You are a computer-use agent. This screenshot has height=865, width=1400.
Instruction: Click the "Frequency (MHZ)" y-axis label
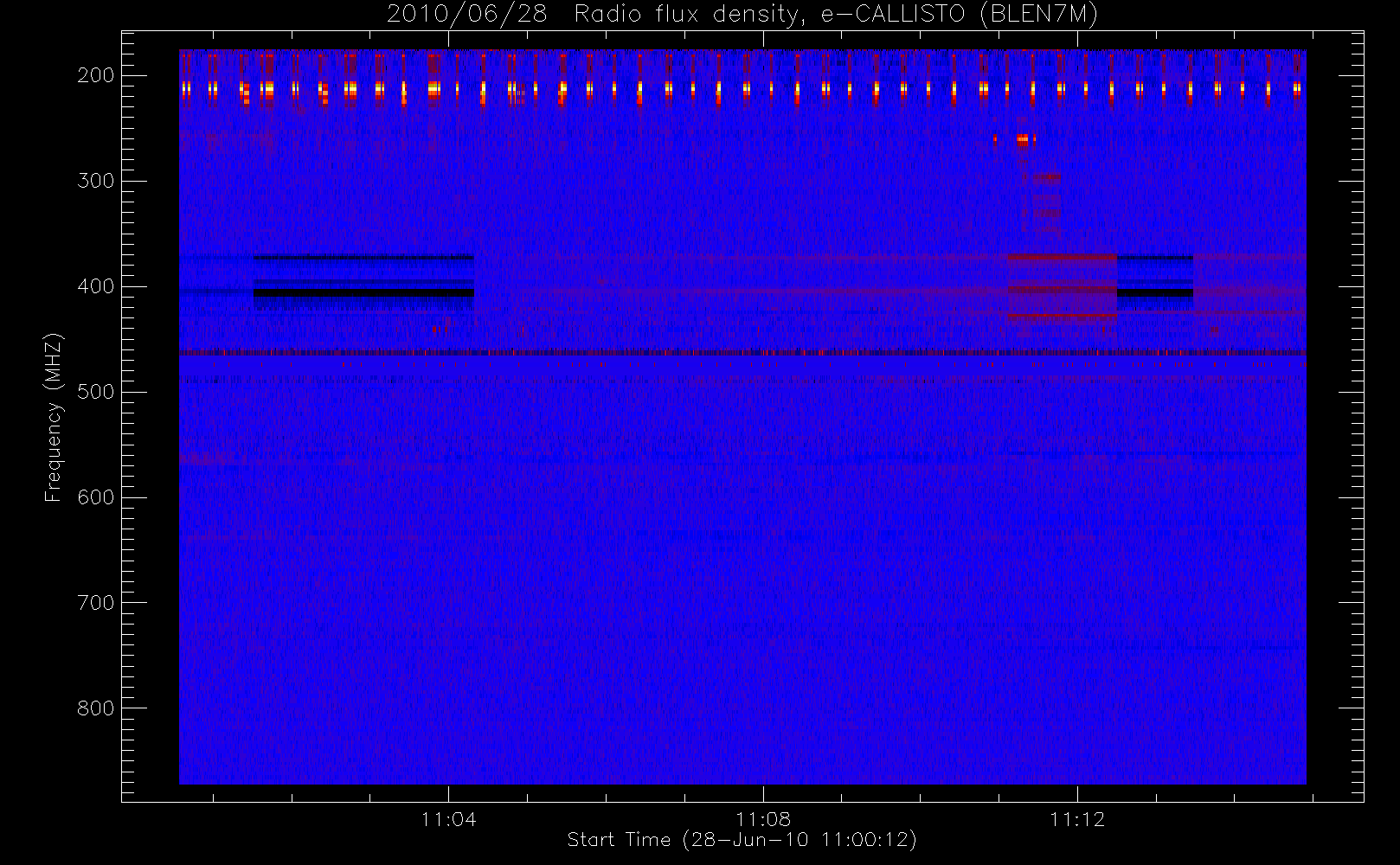point(54,417)
